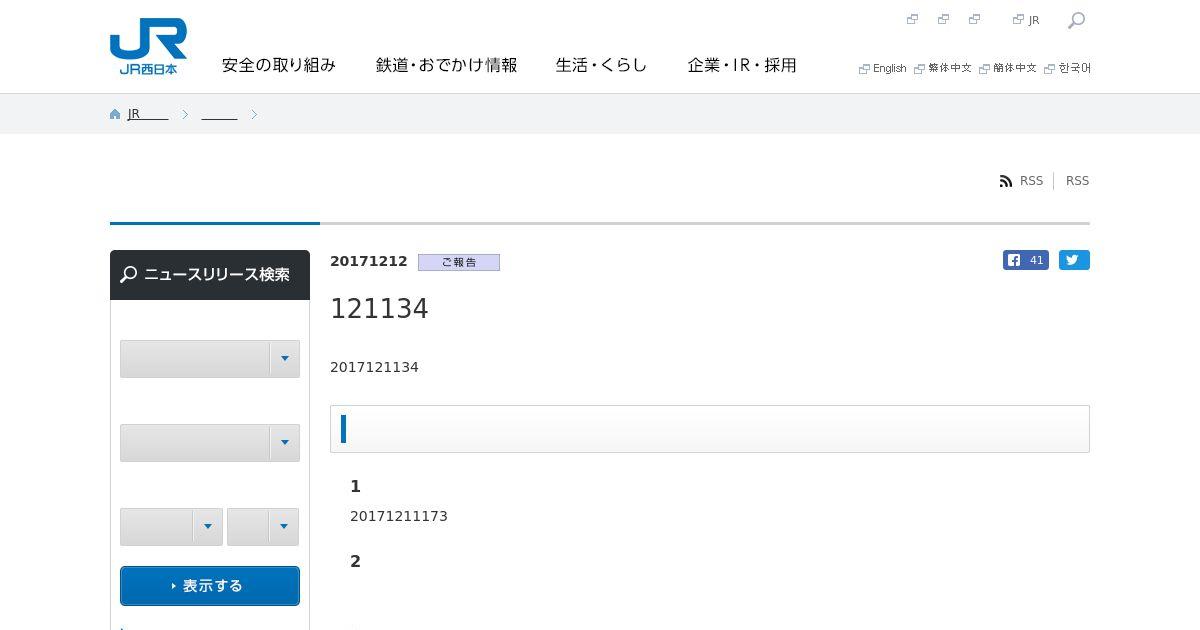This screenshot has width=1200, height=630.
Task: Click the 表示する button
Action: (210, 586)
